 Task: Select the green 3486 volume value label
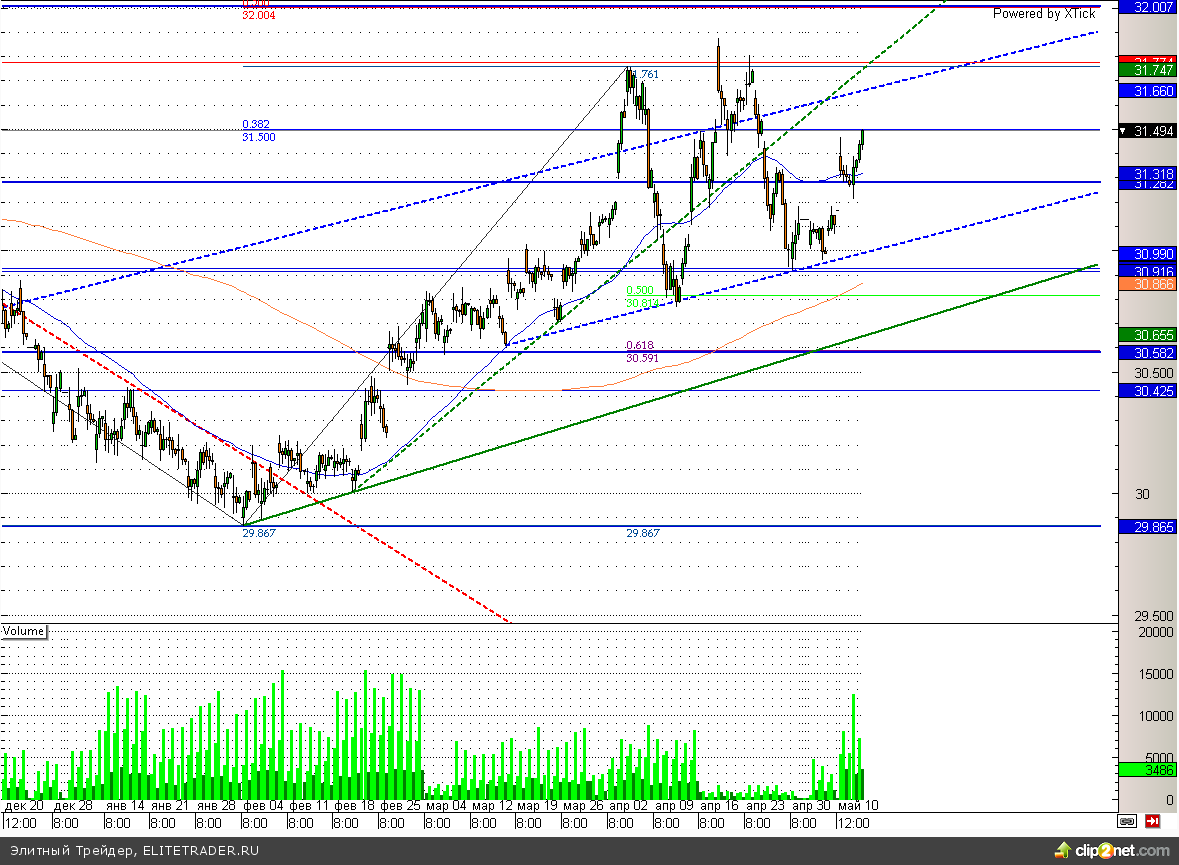[x=1146, y=770]
